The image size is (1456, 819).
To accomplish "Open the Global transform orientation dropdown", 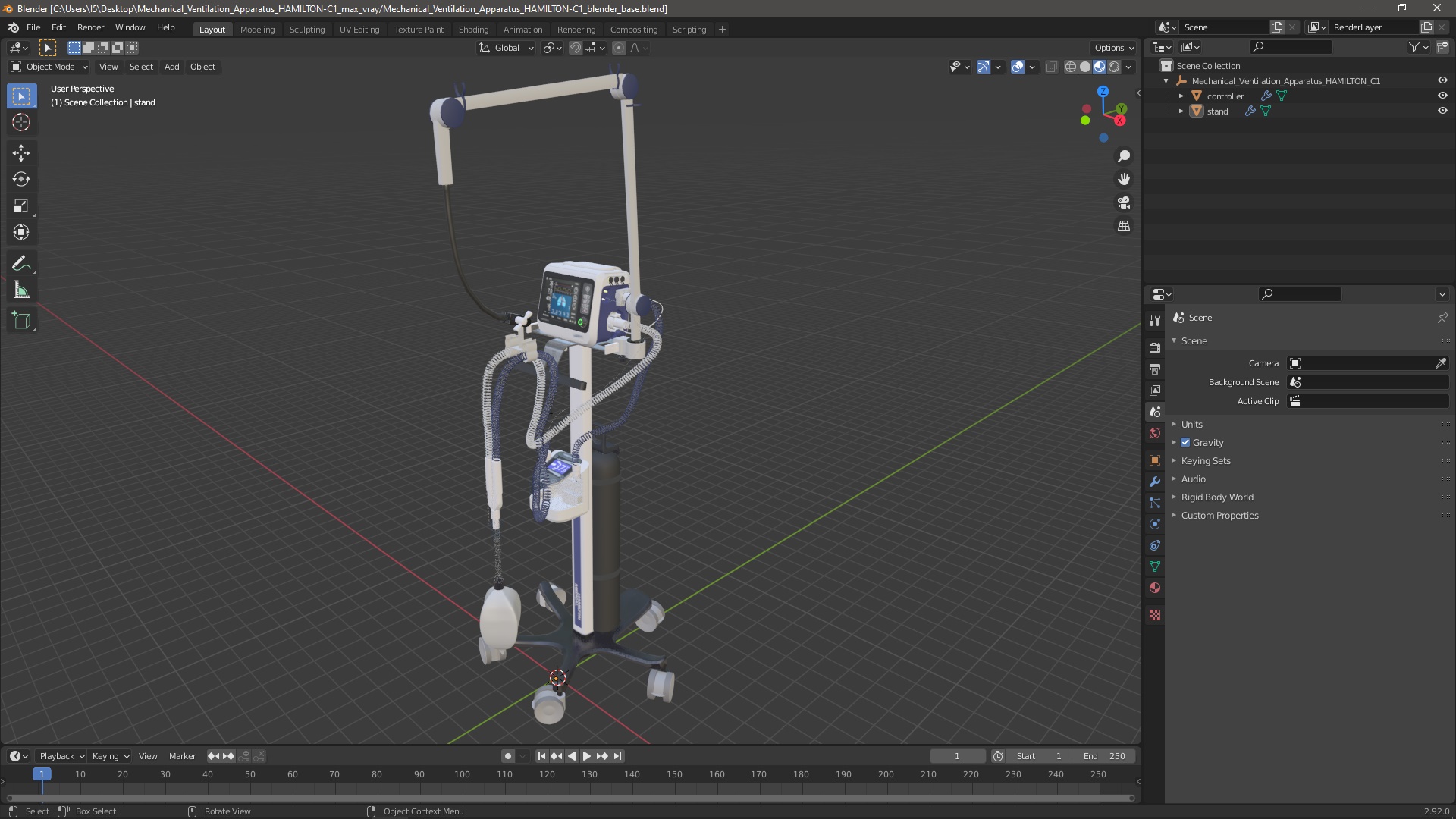I will (x=507, y=48).
